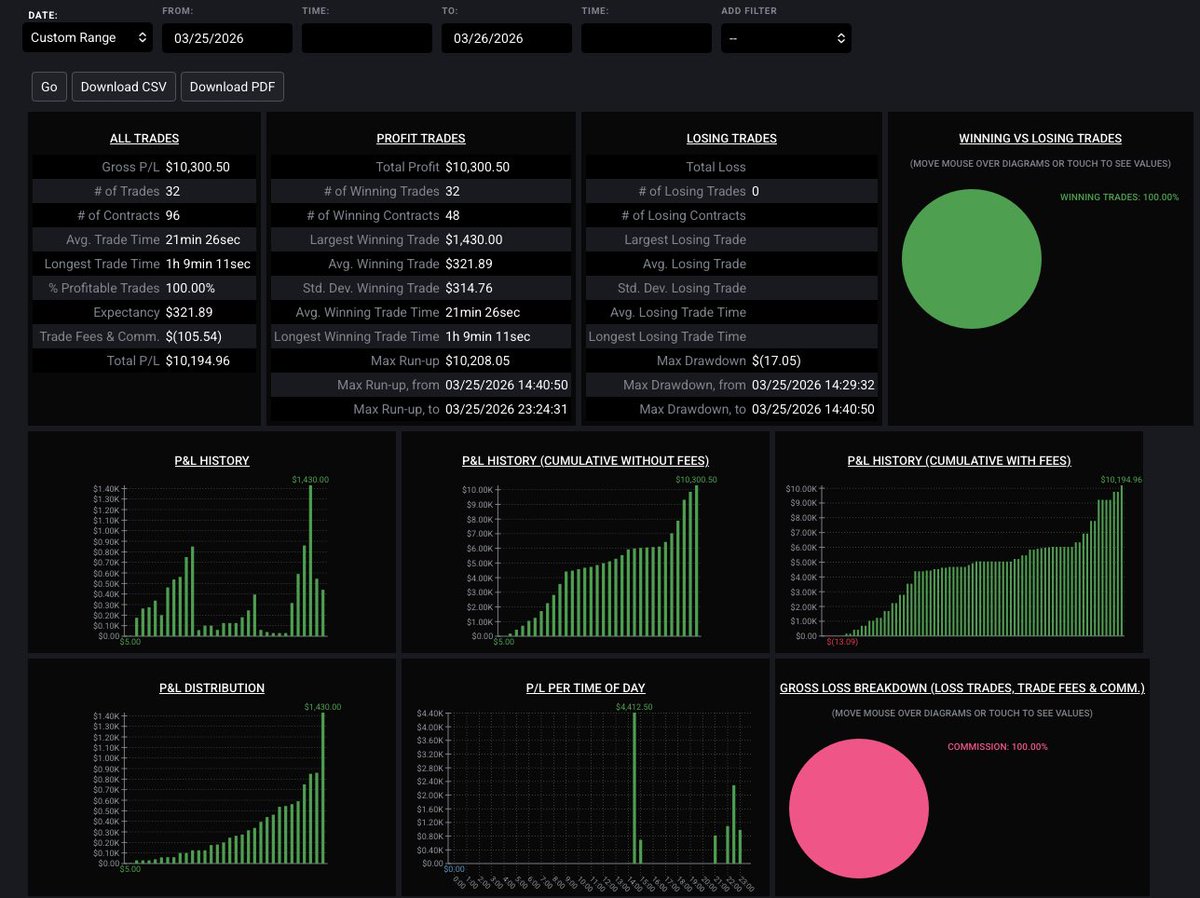This screenshot has height=898, width=1200.
Task: Click Std. Dev. Winning Trade value $314.76
Action: click(x=470, y=288)
